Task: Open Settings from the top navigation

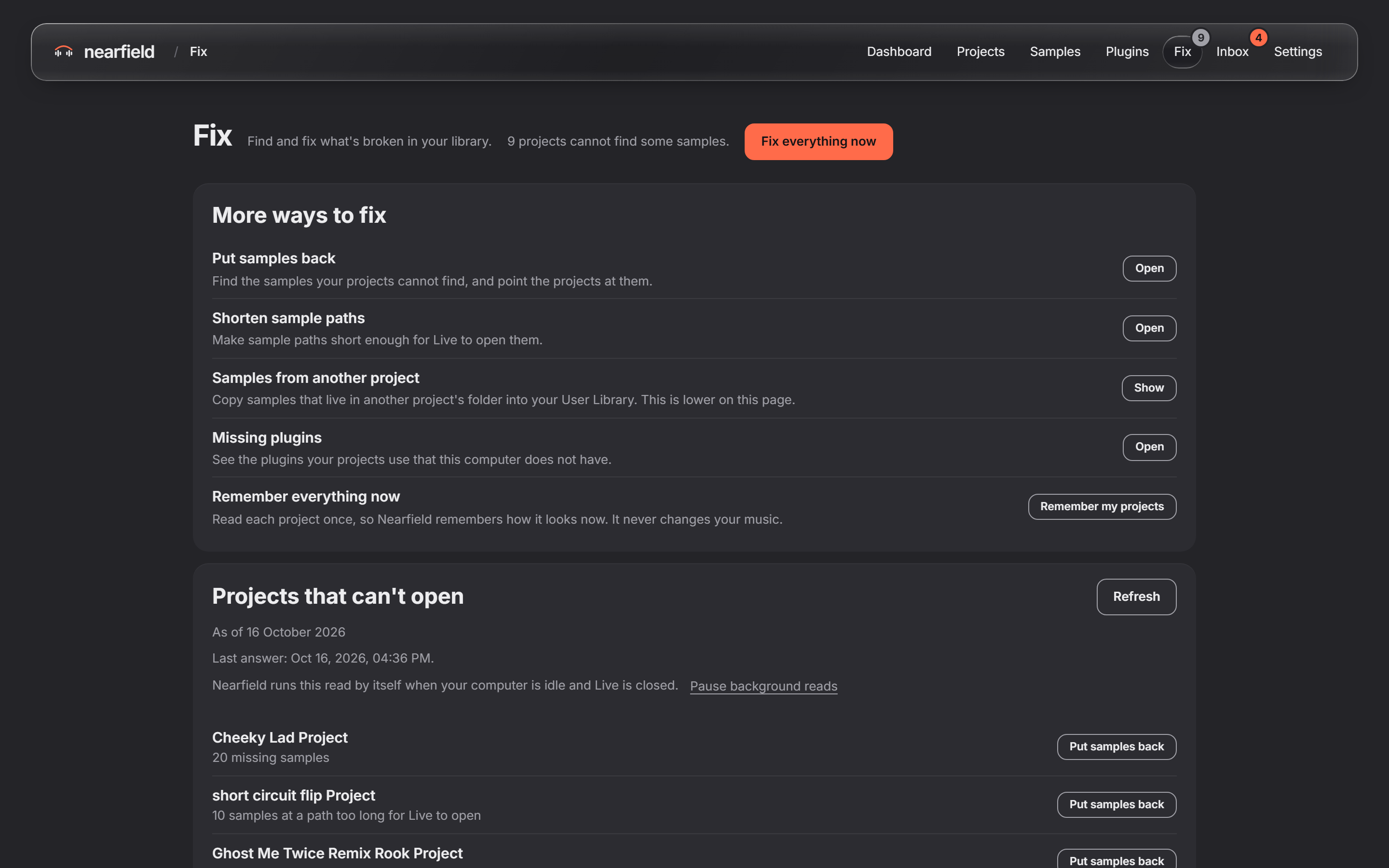Action: click(x=1298, y=52)
